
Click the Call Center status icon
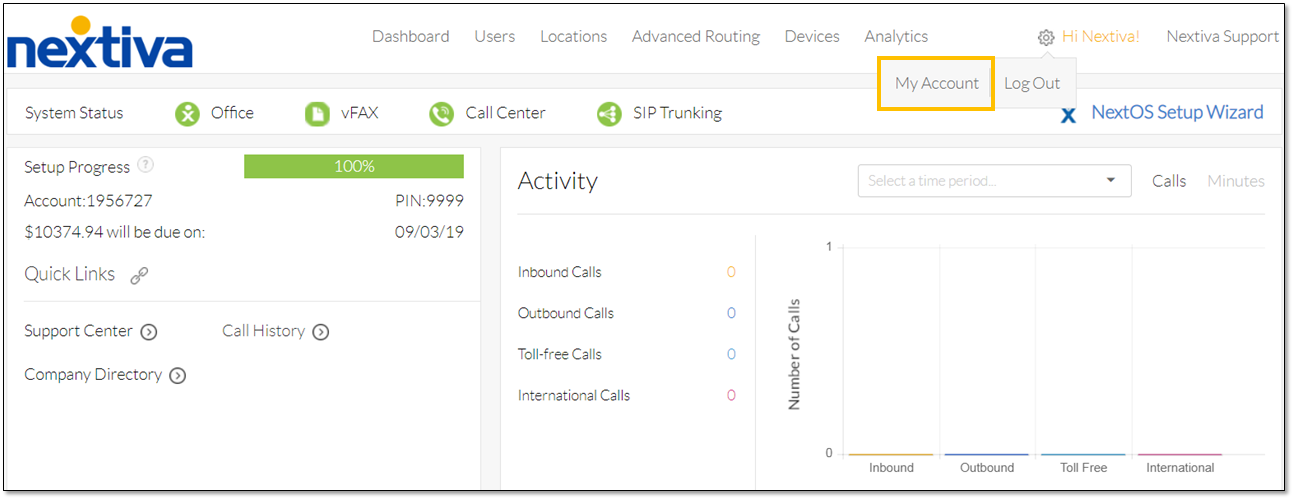(441, 114)
